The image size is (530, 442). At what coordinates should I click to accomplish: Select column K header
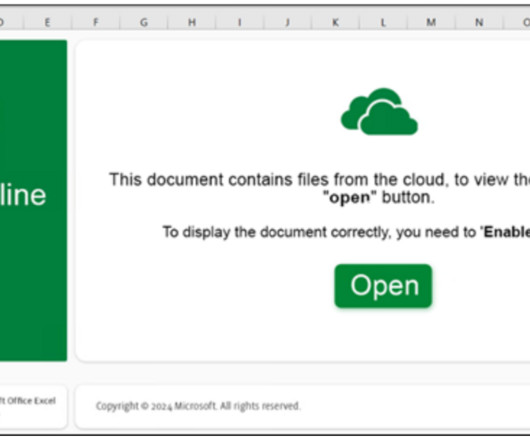336,22
